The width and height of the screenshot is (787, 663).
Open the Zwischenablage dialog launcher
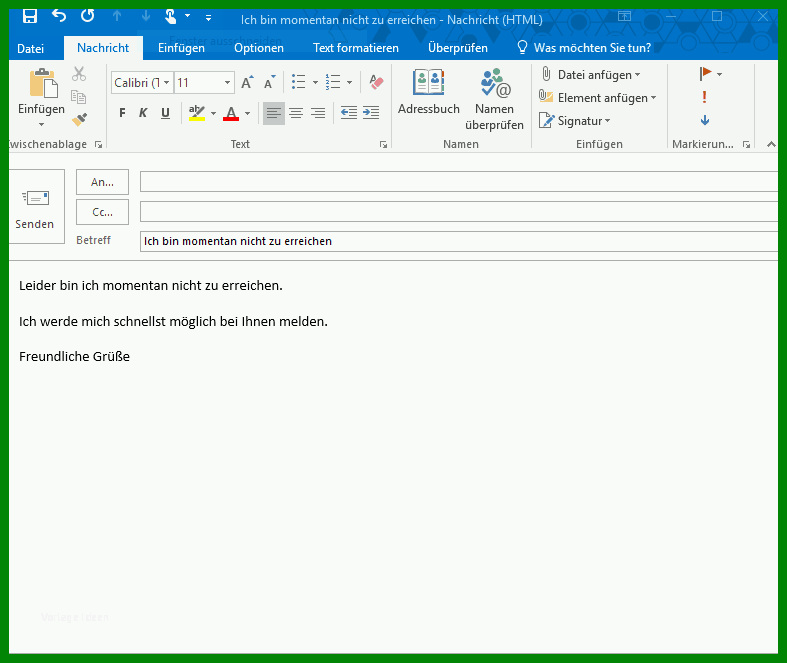pos(98,145)
